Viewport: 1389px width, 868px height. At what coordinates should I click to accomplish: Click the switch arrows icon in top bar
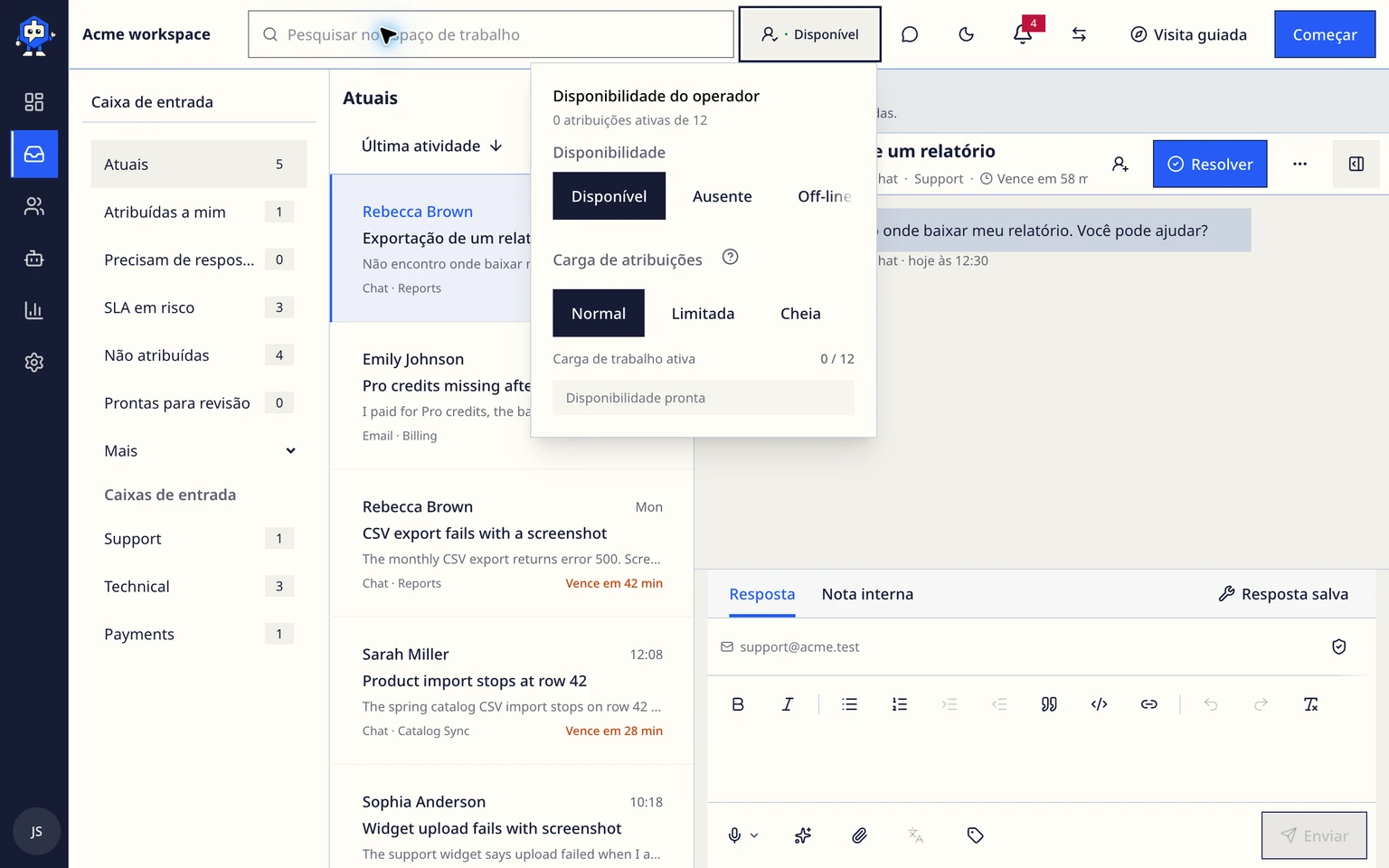pyautogui.click(x=1079, y=34)
